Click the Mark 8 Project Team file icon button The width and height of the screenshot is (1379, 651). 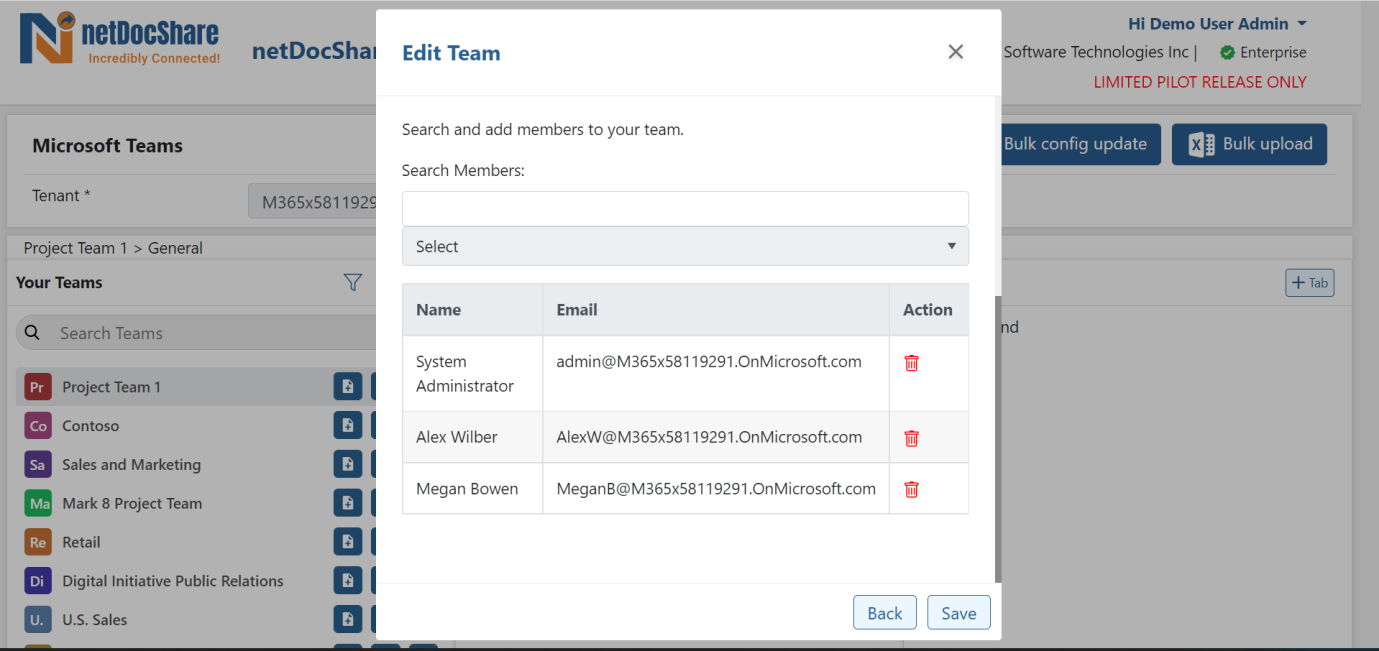pos(348,503)
